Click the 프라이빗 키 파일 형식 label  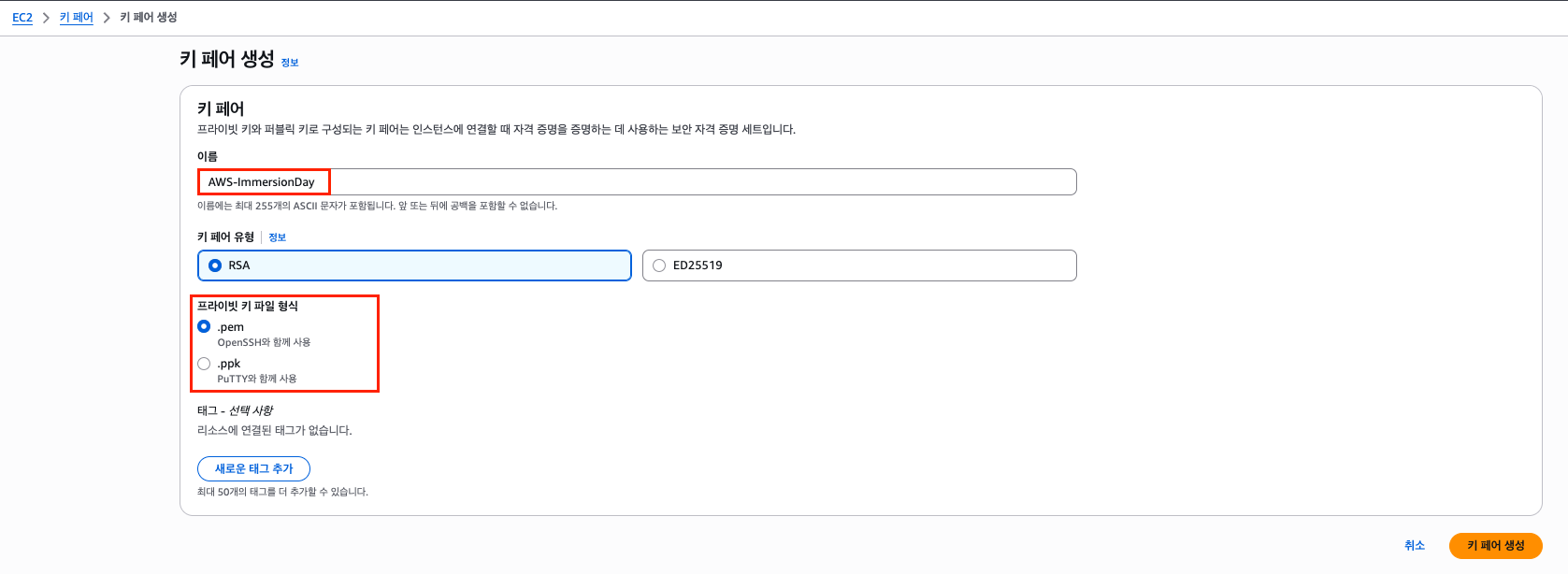click(x=248, y=306)
